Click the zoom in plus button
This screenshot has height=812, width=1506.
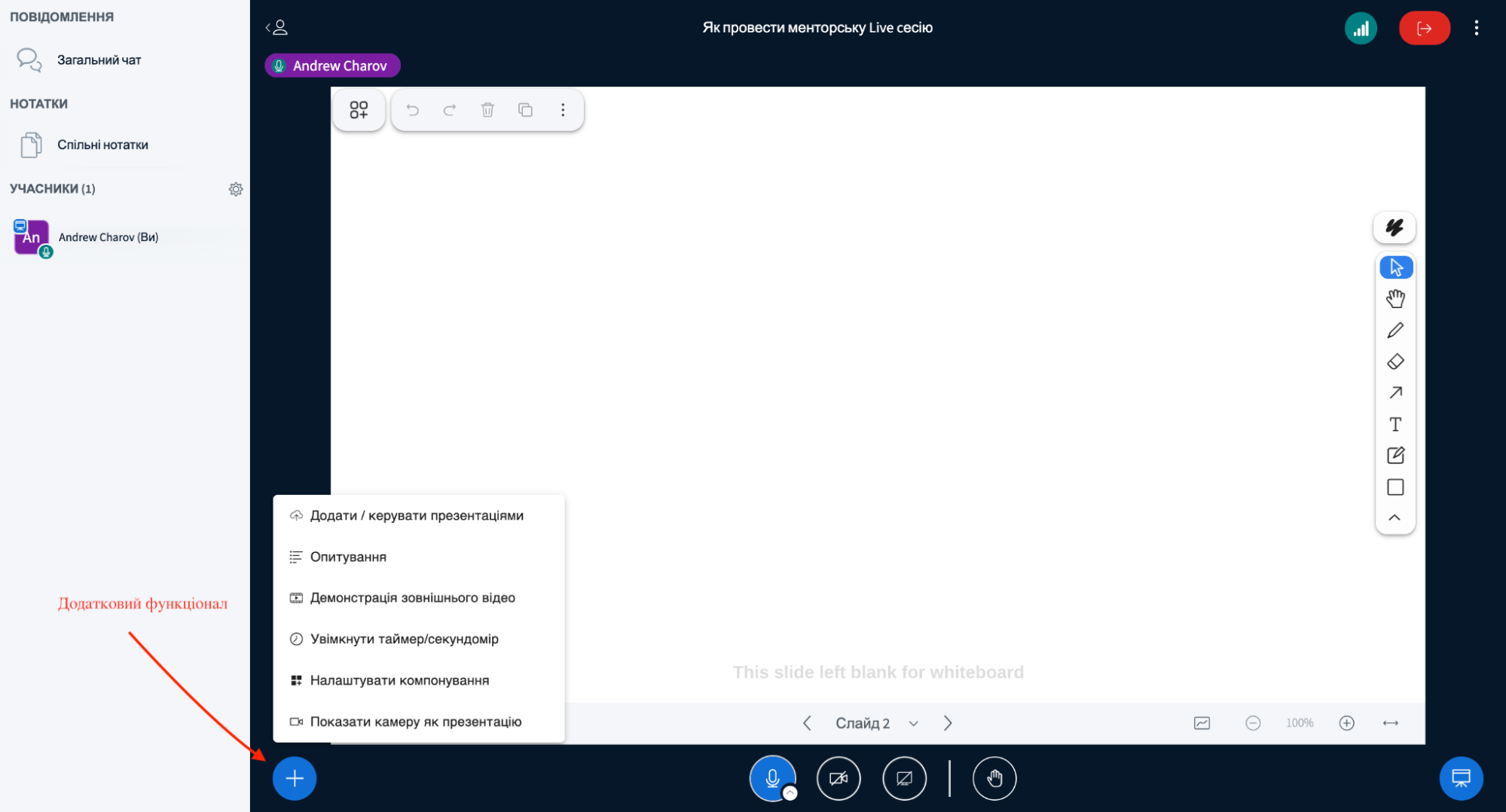click(1346, 723)
